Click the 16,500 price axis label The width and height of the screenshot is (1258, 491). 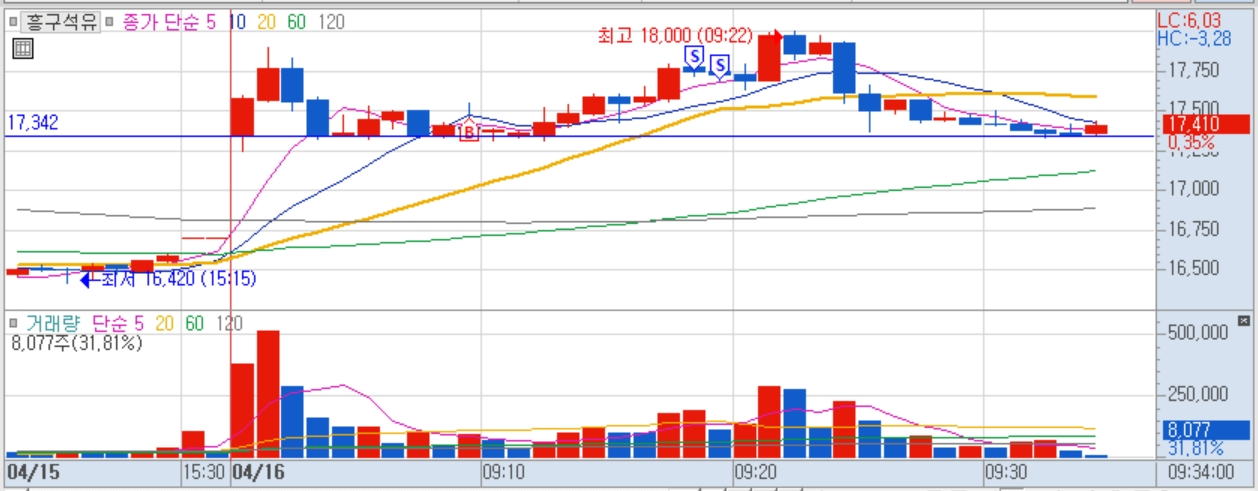point(1193,268)
